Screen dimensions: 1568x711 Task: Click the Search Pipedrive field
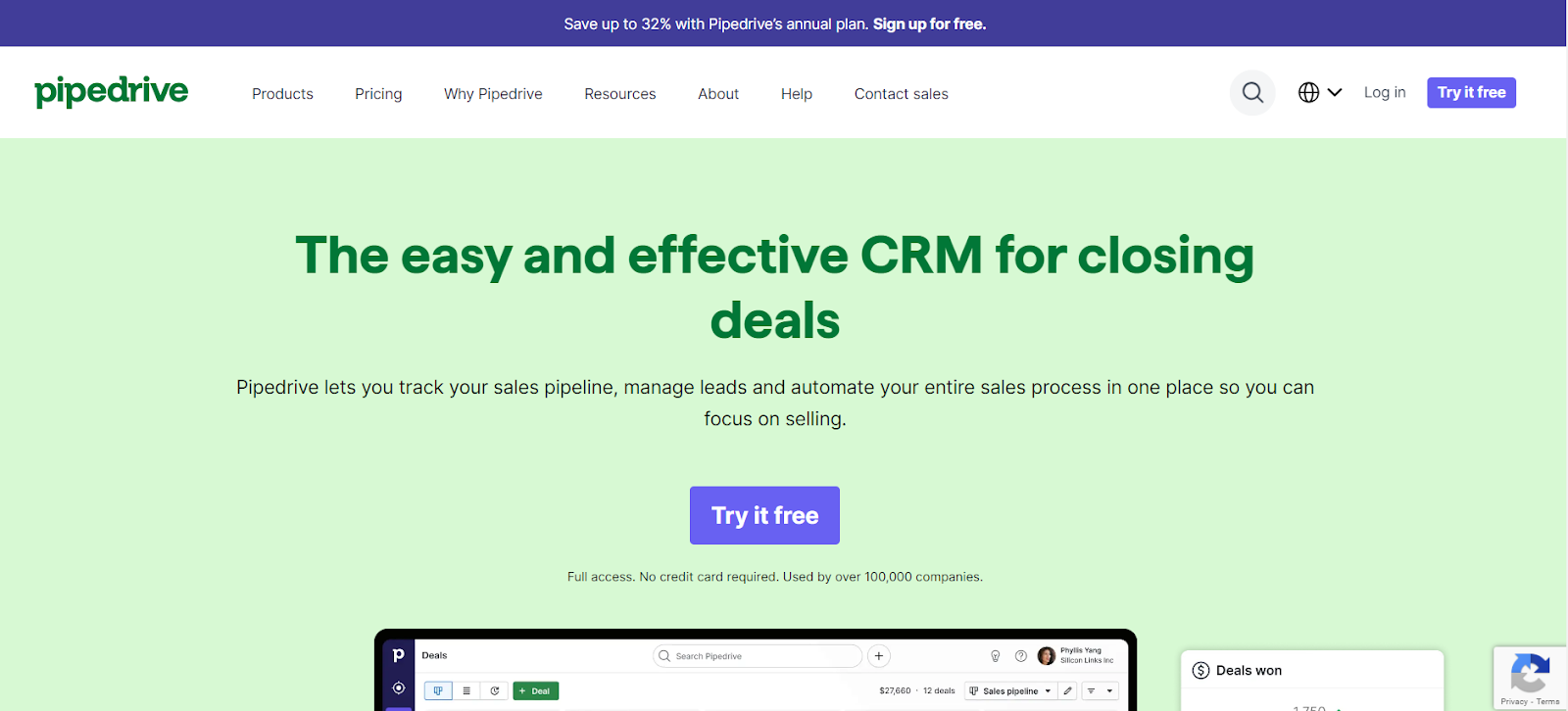click(x=758, y=656)
